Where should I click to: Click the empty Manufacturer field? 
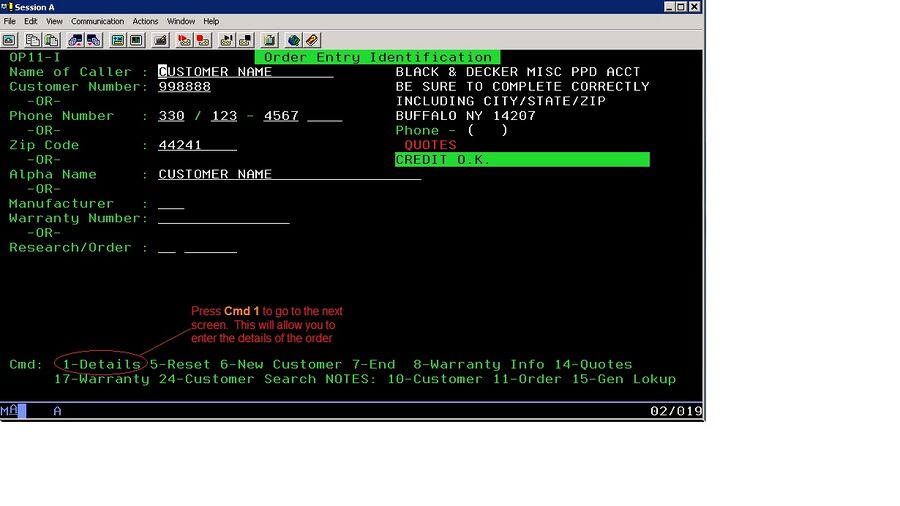pyautogui.click(x=171, y=204)
